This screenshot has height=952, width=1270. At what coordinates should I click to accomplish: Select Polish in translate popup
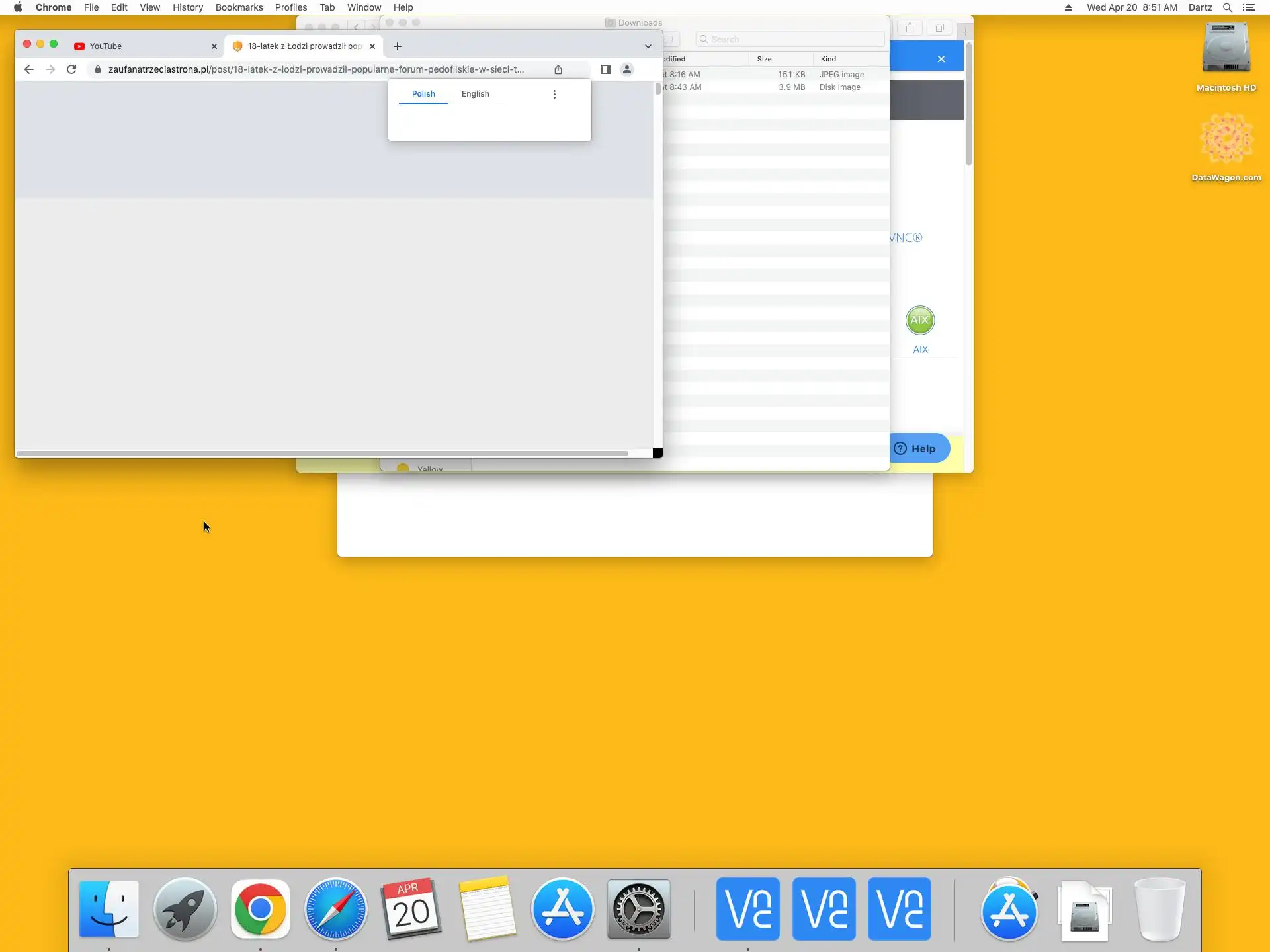point(423,94)
